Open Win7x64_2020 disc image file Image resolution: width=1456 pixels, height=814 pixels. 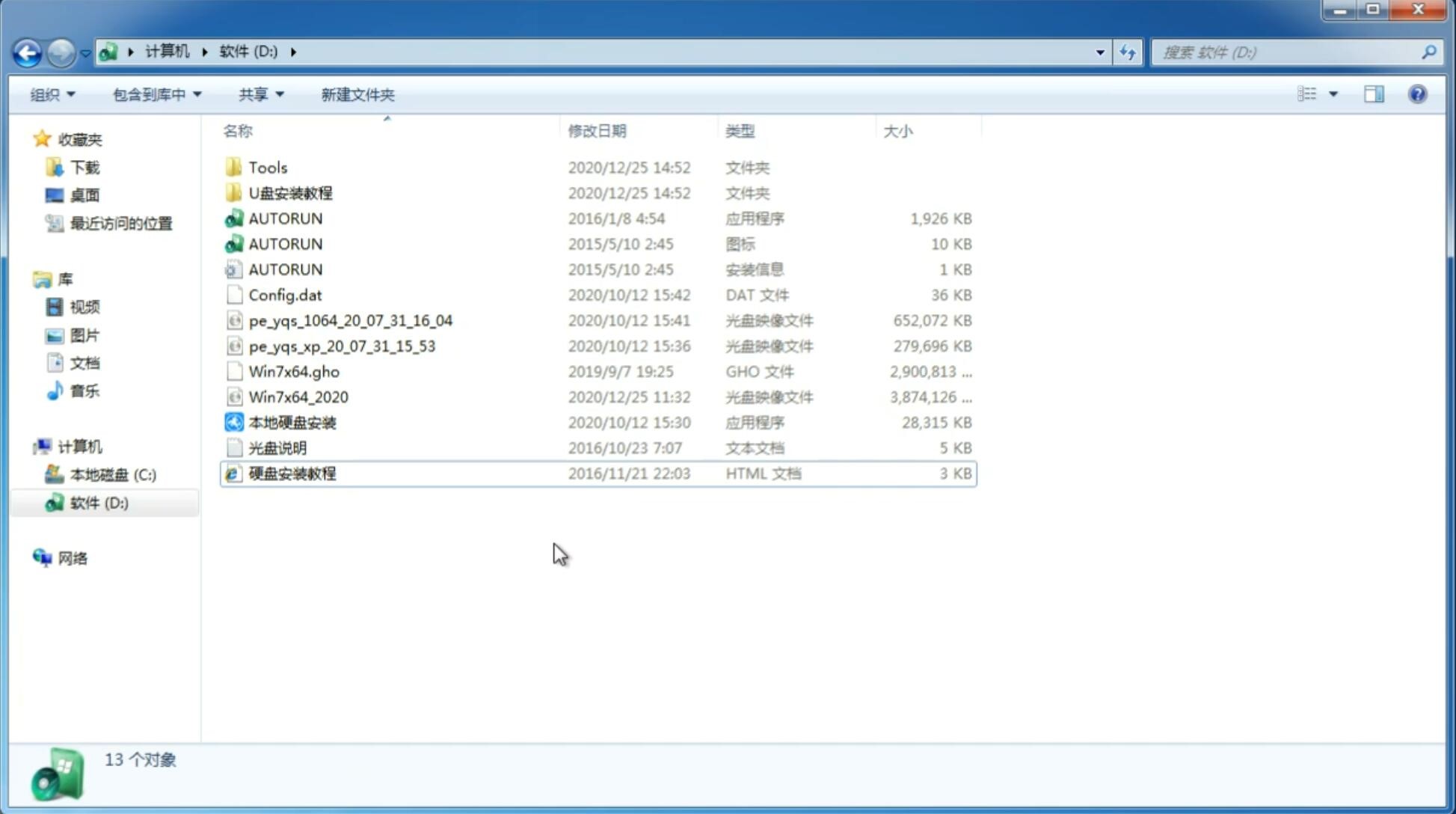pos(298,397)
